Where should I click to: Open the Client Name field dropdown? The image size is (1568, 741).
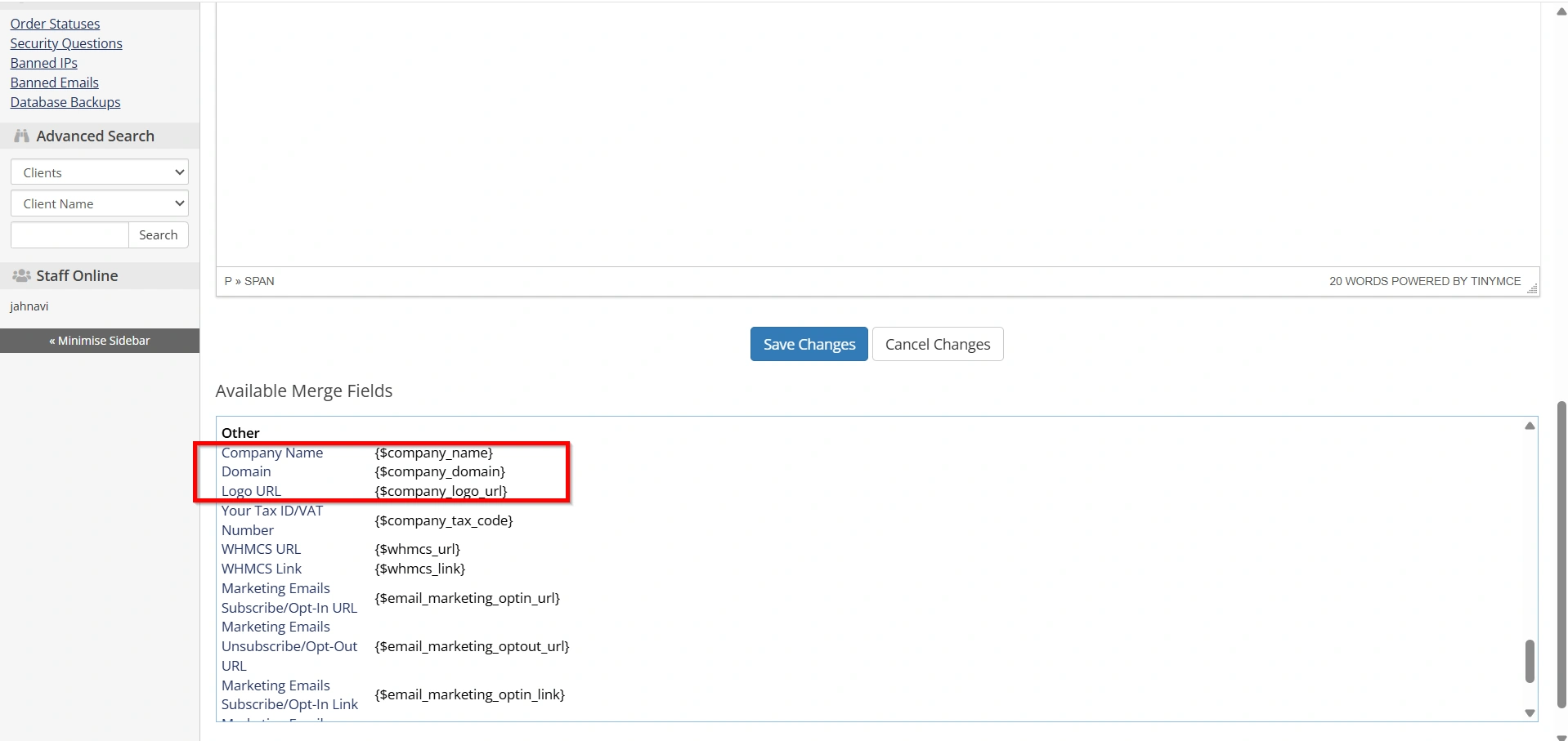100,203
